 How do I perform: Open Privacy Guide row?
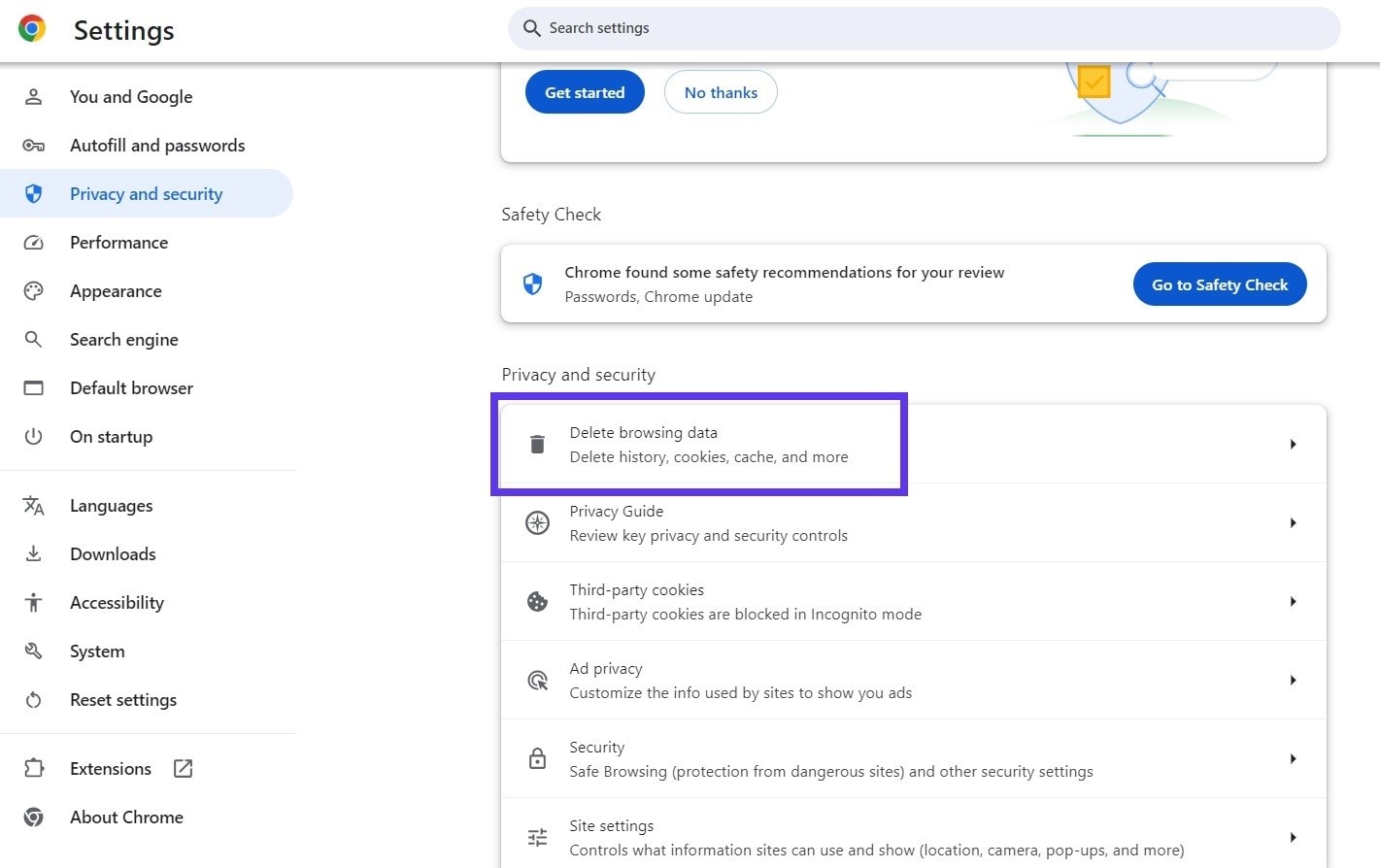click(x=914, y=522)
